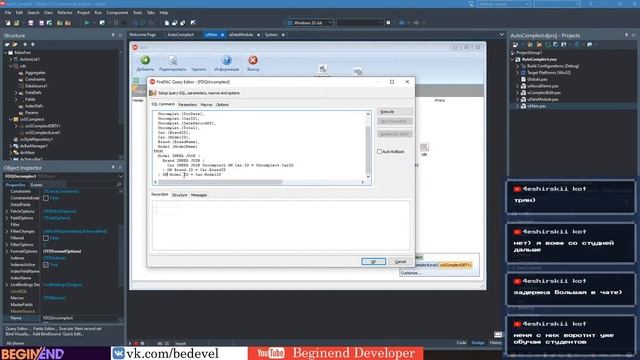Switch to the Options tab in Query Editor
This screenshot has height=360, width=640.
222,105
